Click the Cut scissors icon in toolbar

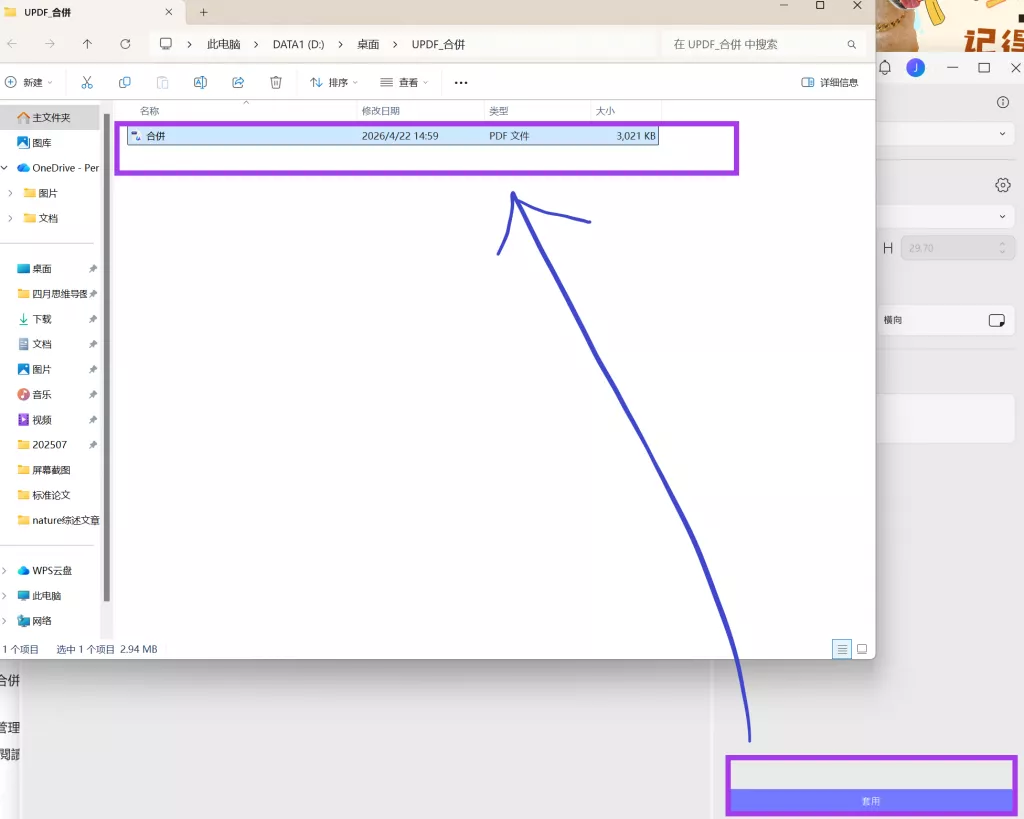tap(87, 82)
